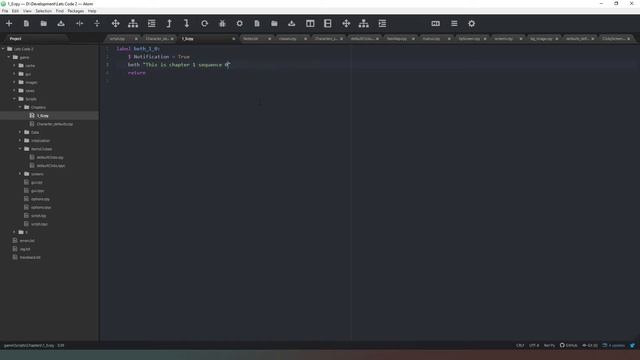The image size is (640, 360).
Task: Open the View menu
Action: [27, 11]
